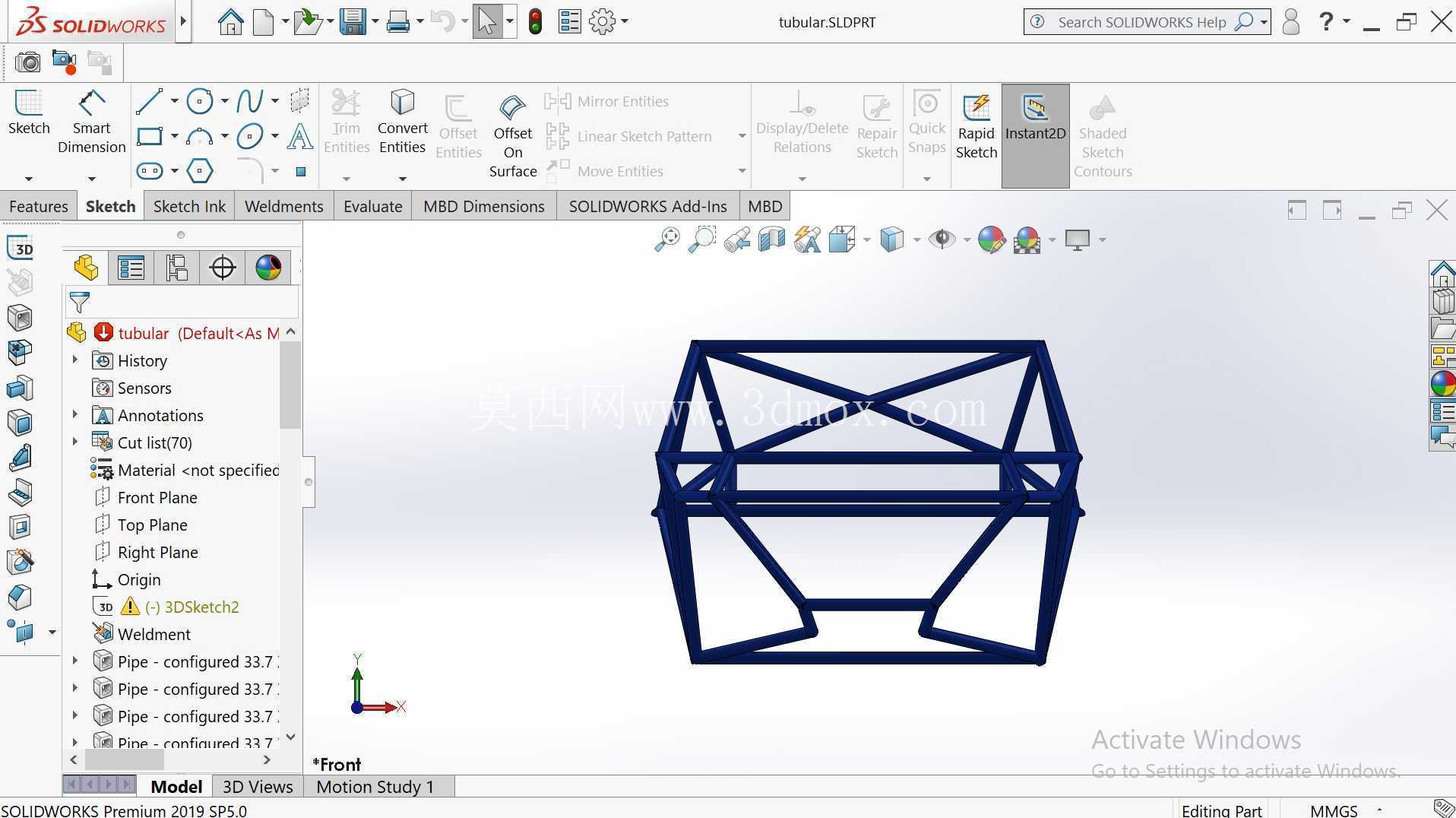Switch to the Features tab
1456x818 pixels.
38,206
